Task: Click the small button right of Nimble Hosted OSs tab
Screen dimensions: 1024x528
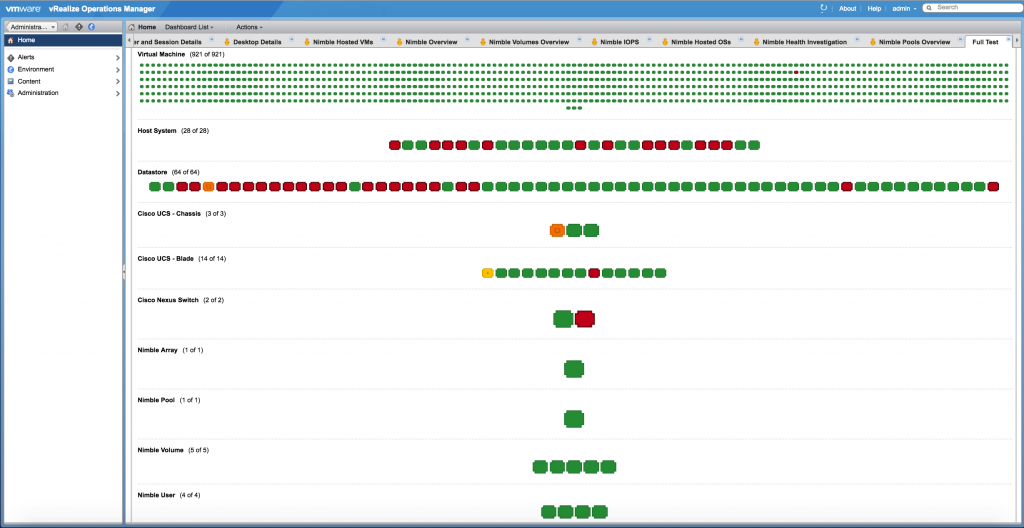Action: (741, 40)
